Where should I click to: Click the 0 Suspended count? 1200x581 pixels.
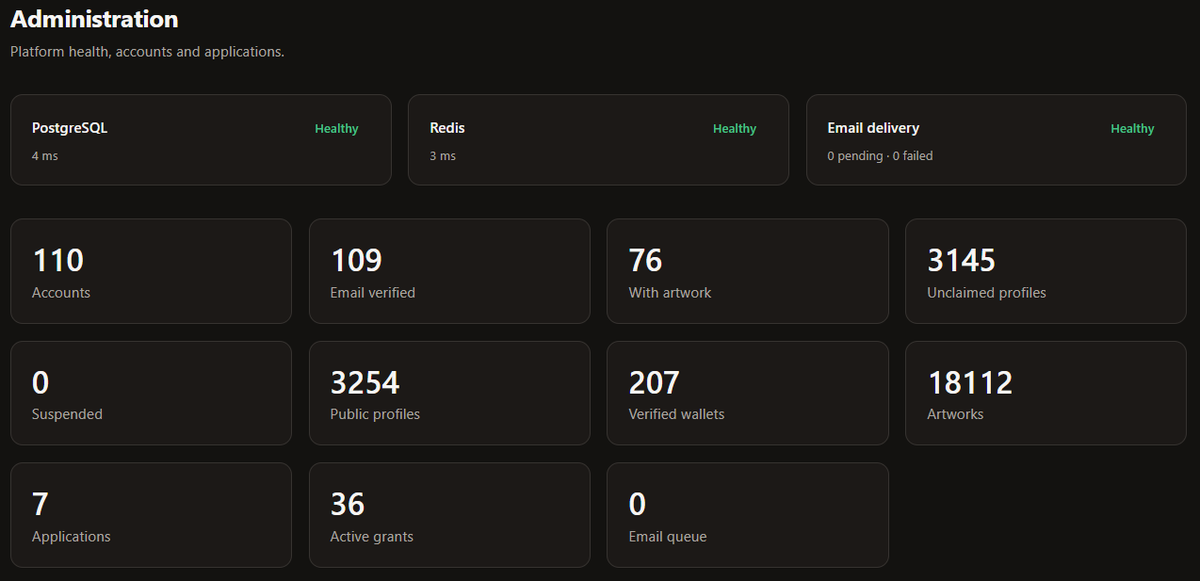click(x=40, y=383)
